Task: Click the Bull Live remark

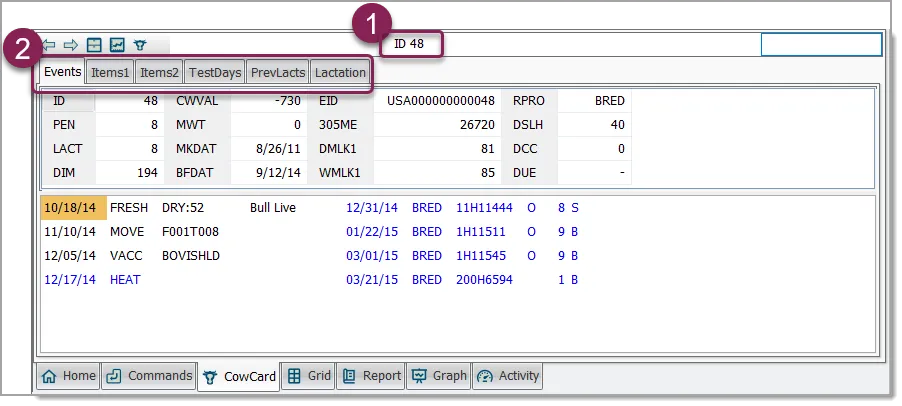Action: 273,208
